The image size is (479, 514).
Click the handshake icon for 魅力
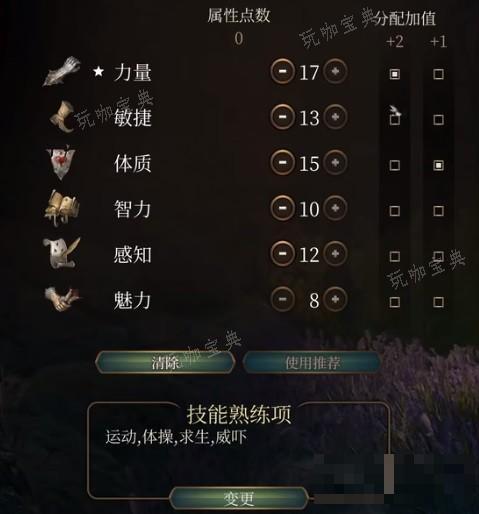pyautogui.click(x=62, y=299)
